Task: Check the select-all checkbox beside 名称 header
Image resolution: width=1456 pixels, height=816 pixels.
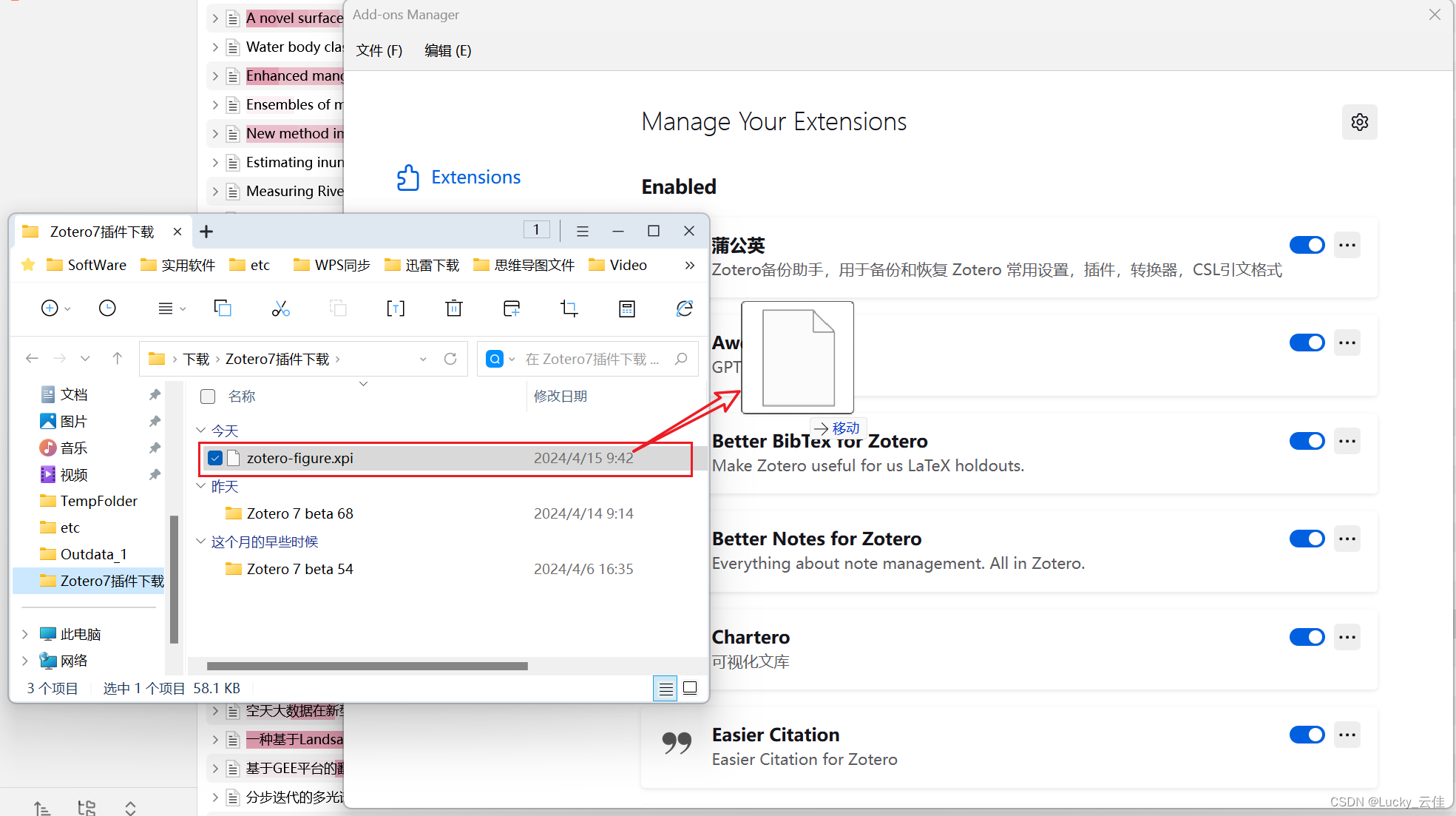Action: (208, 397)
